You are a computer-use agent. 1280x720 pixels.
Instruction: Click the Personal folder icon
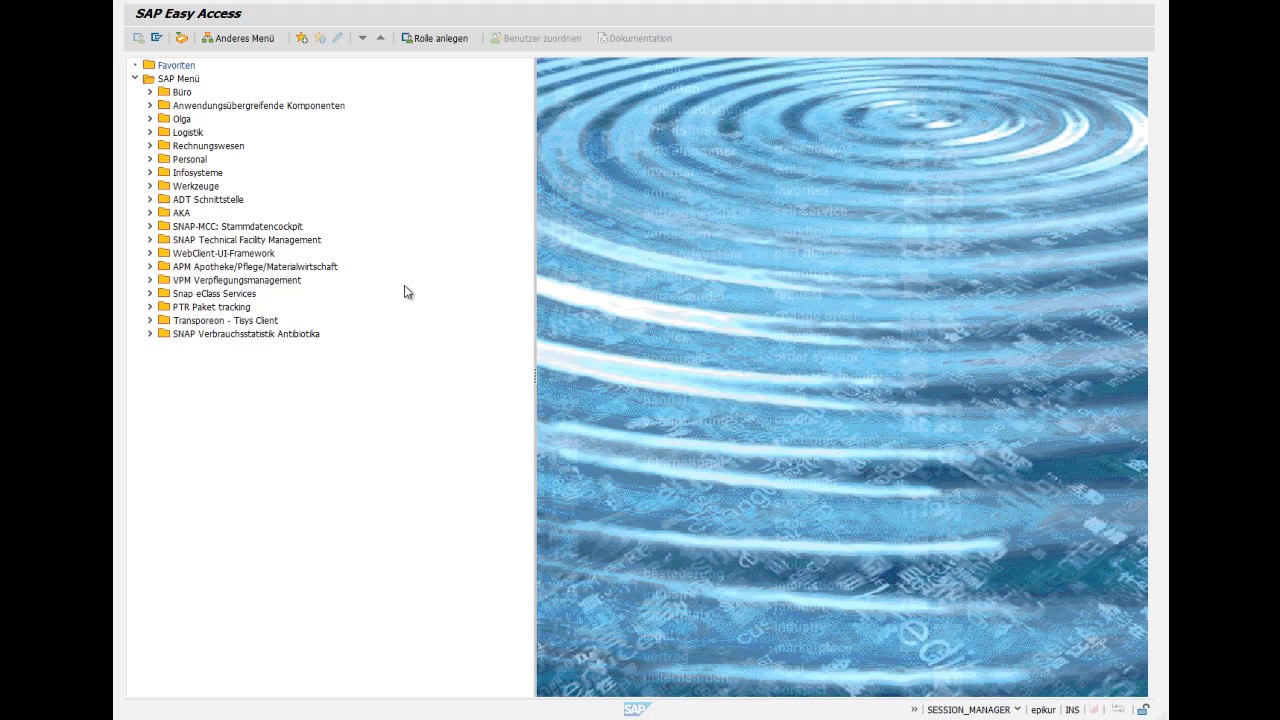164,159
